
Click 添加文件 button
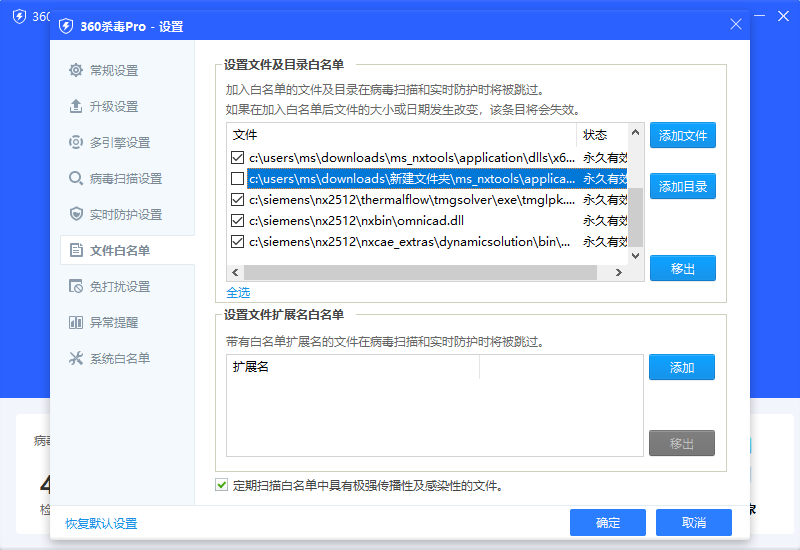pos(683,135)
